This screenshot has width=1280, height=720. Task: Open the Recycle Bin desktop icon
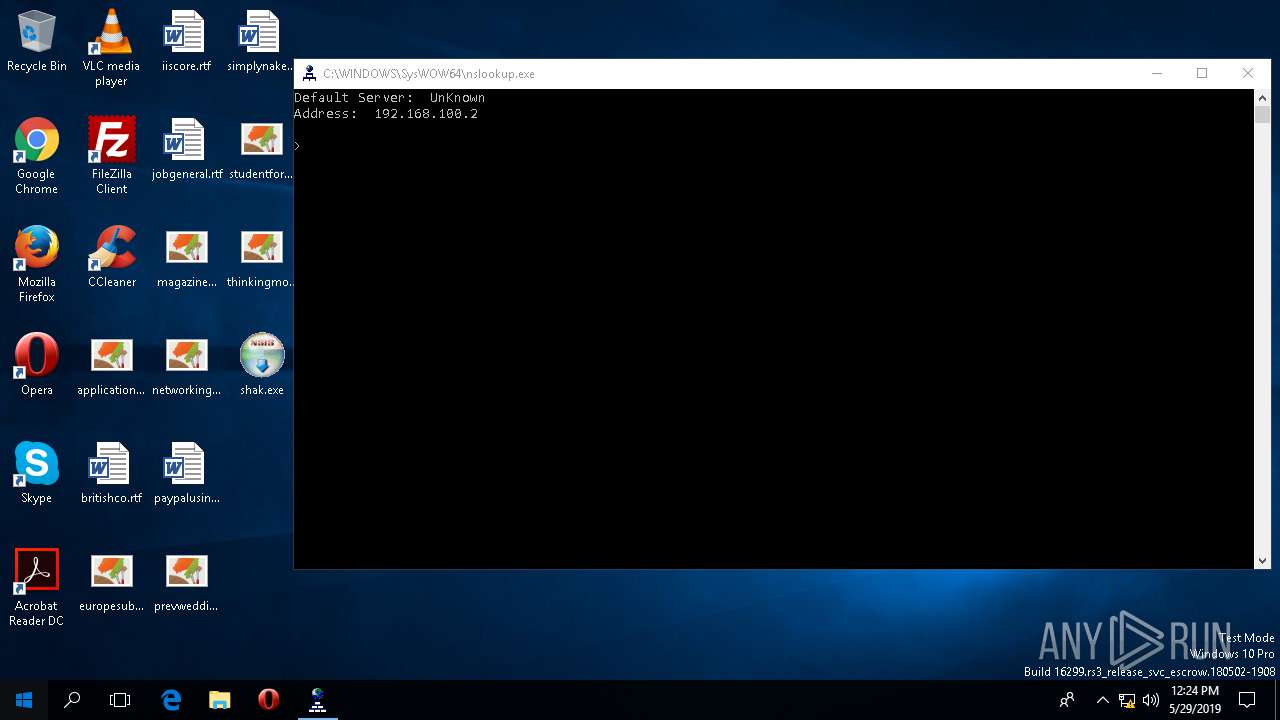[x=37, y=42]
